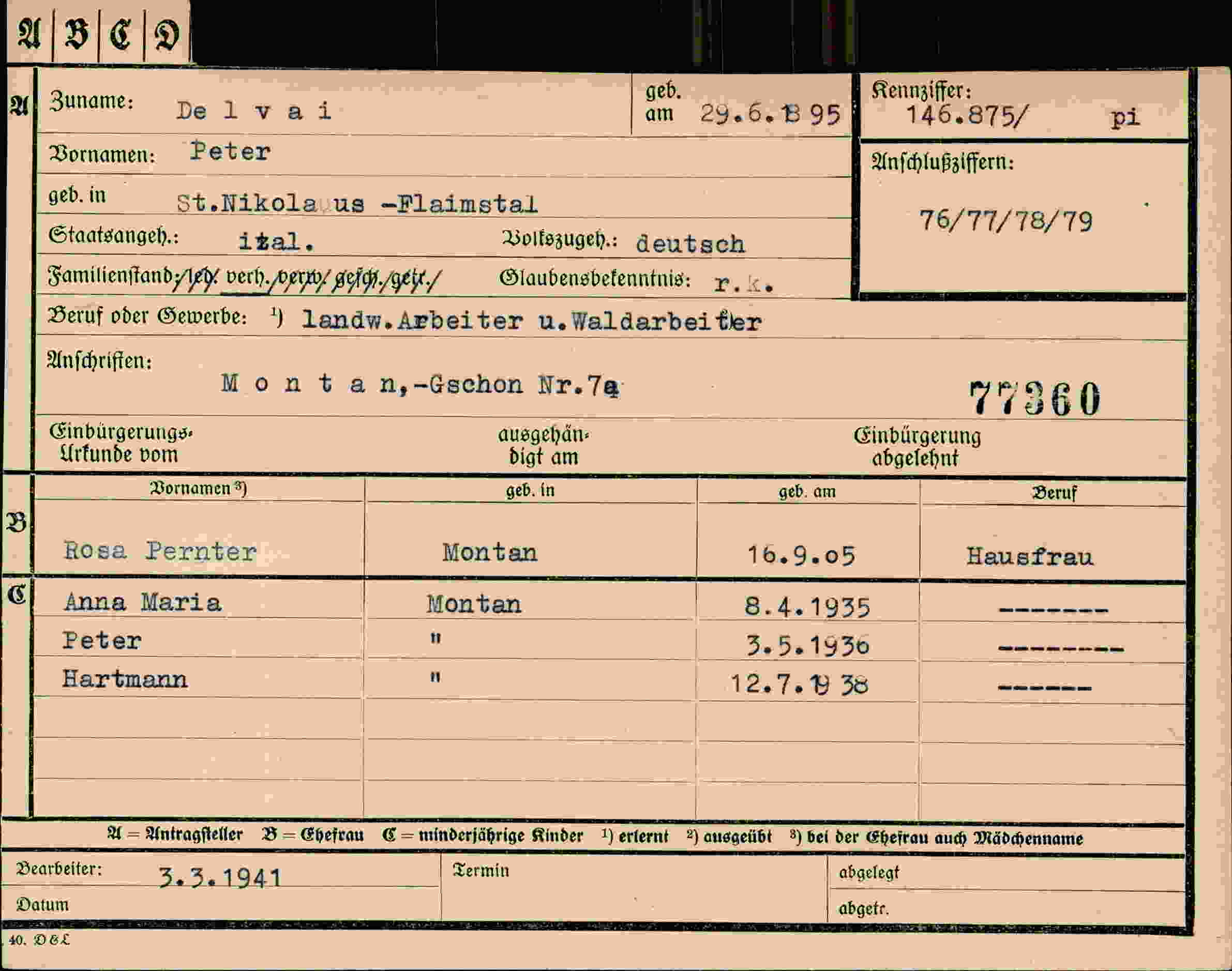
Task: Select the 'Beruf oder Gewerbe:' label
Action: pos(147,316)
